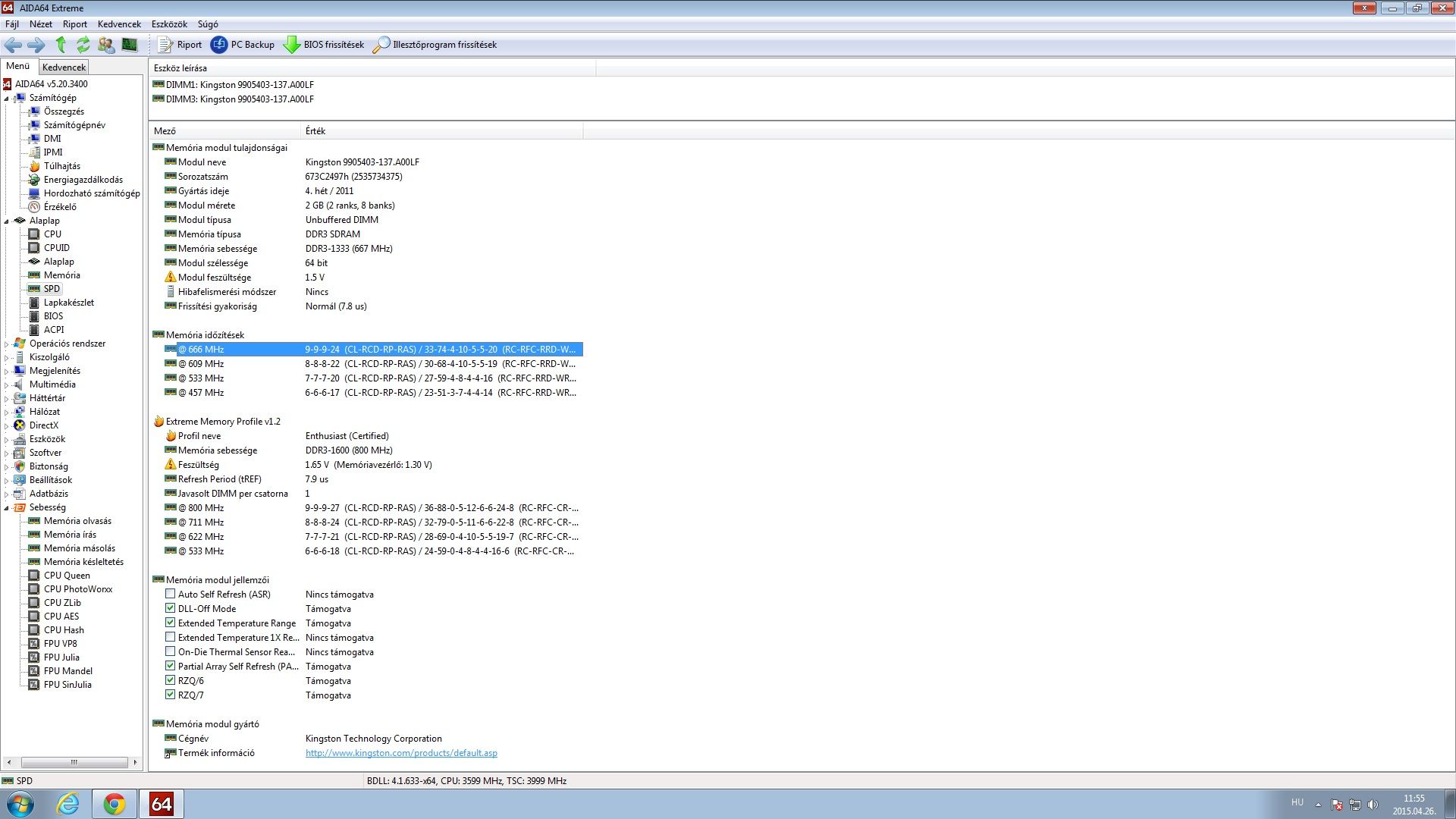This screenshot has height=819, width=1456.
Task: Select CPU PhotoWorxx benchmark
Action: pos(77,589)
